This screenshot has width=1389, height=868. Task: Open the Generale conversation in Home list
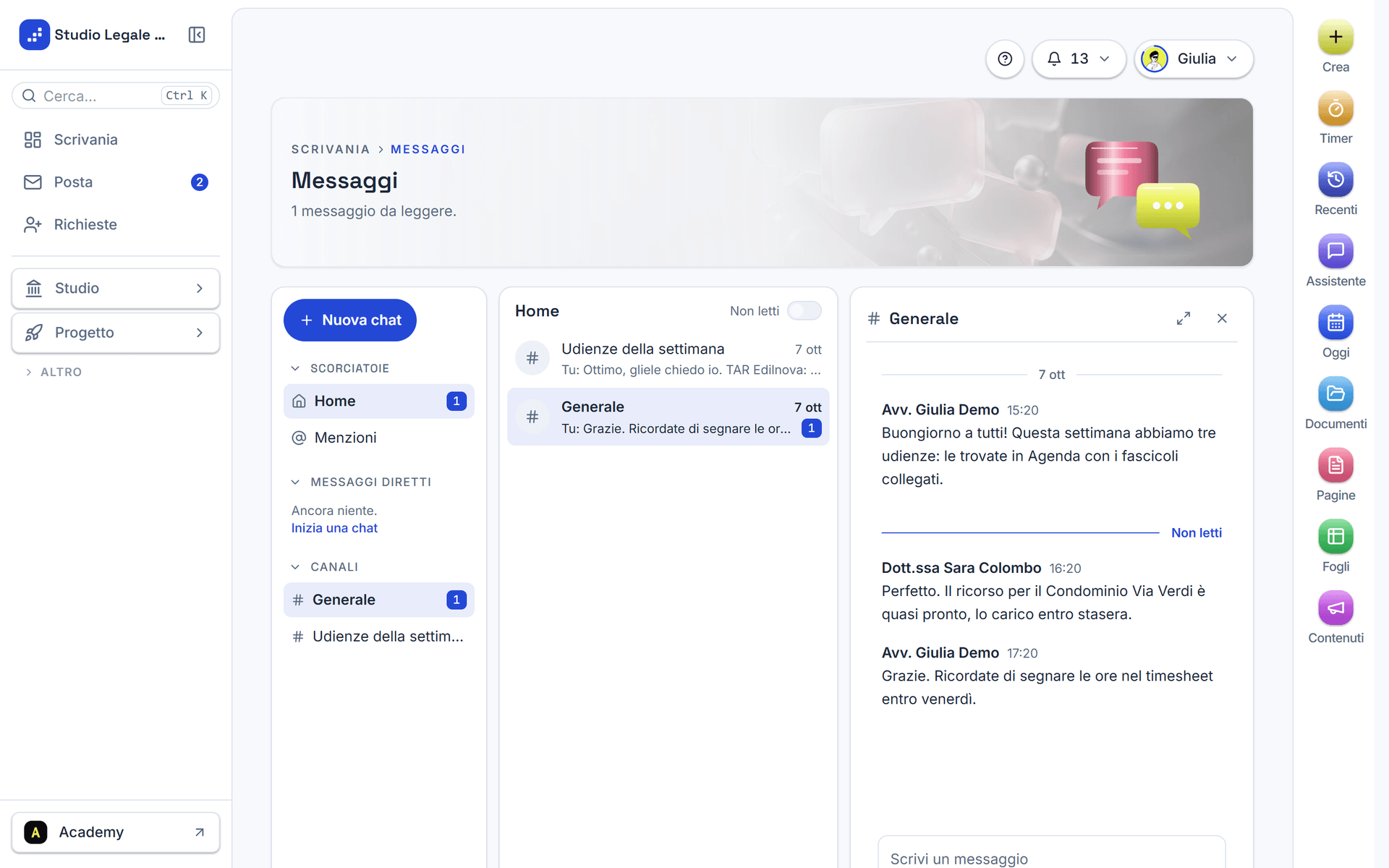[668, 417]
